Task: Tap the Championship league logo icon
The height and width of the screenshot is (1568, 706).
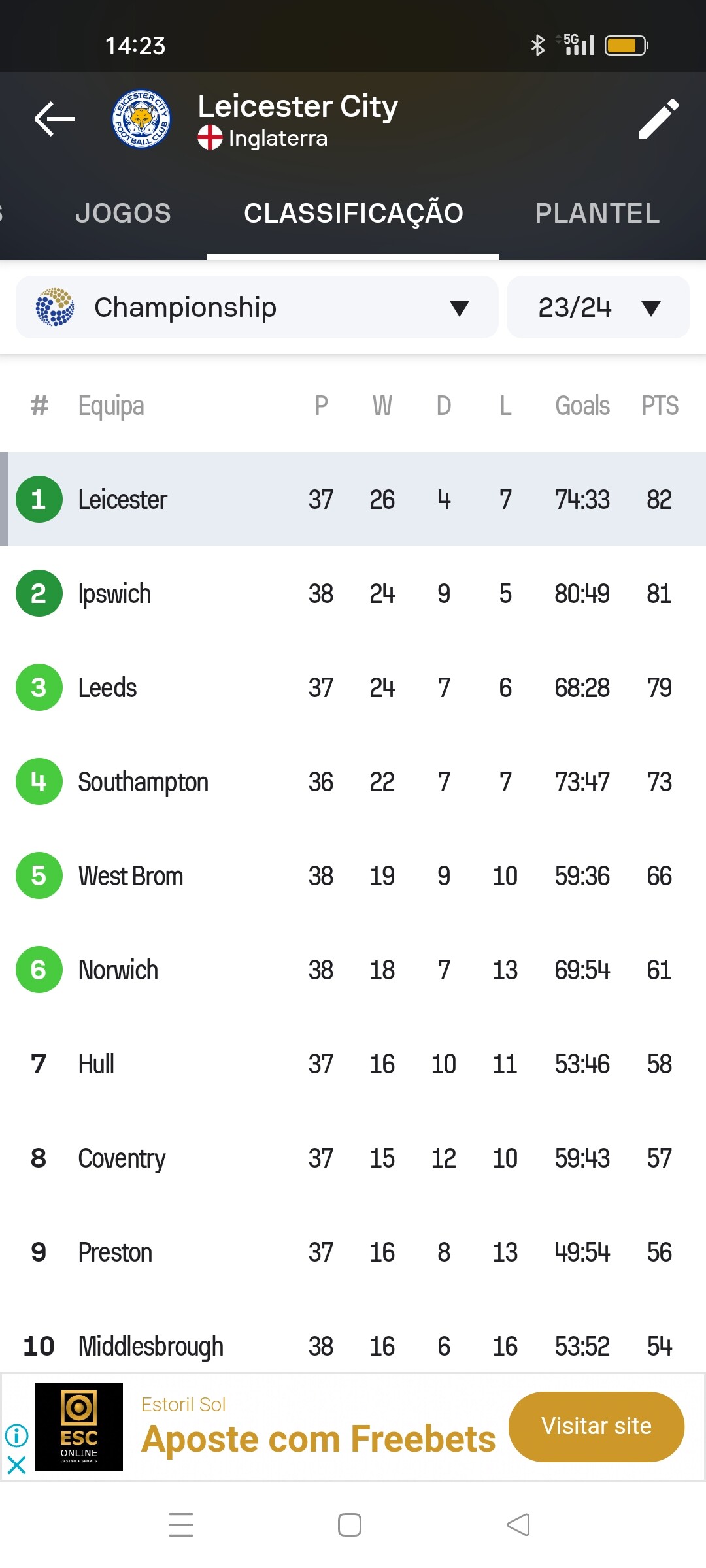Action: click(55, 307)
